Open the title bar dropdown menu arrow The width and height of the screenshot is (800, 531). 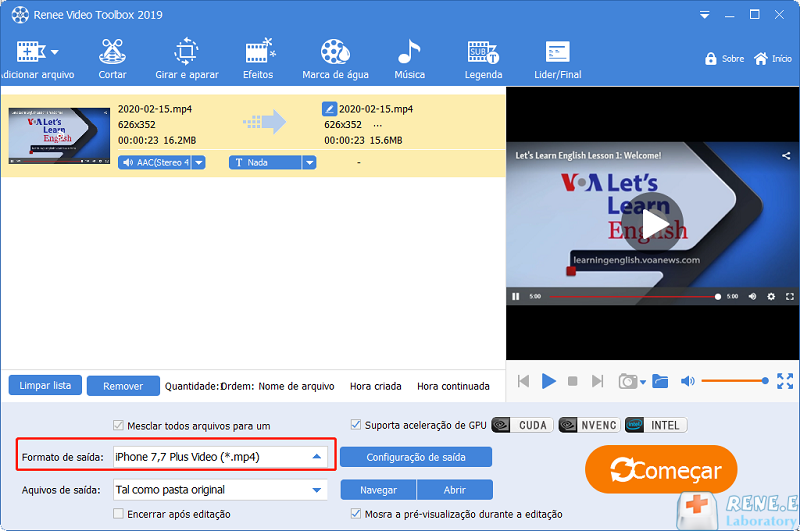705,15
